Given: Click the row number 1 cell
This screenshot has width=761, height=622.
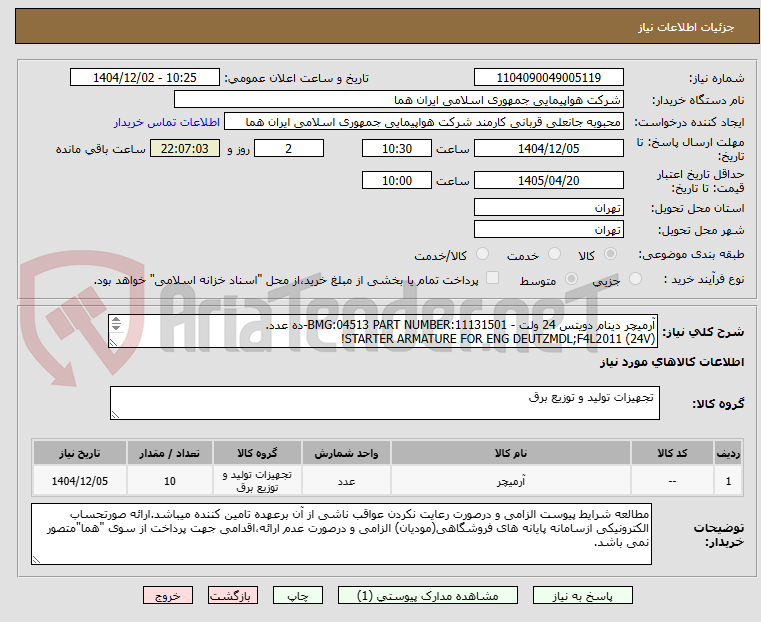Looking at the screenshot, I should pos(728,481).
